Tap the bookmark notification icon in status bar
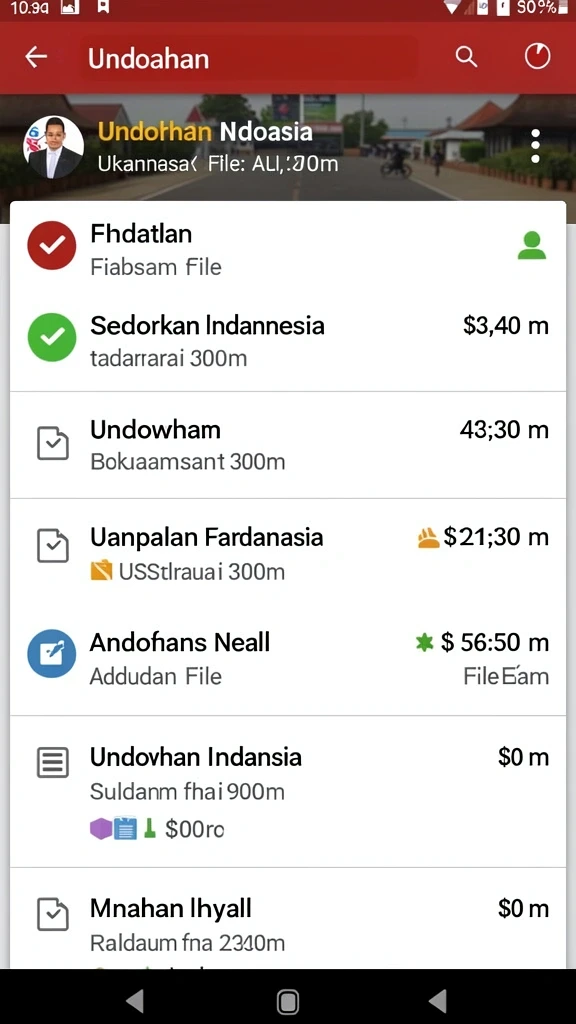Screen dimensions: 576x1024 coord(103,7)
